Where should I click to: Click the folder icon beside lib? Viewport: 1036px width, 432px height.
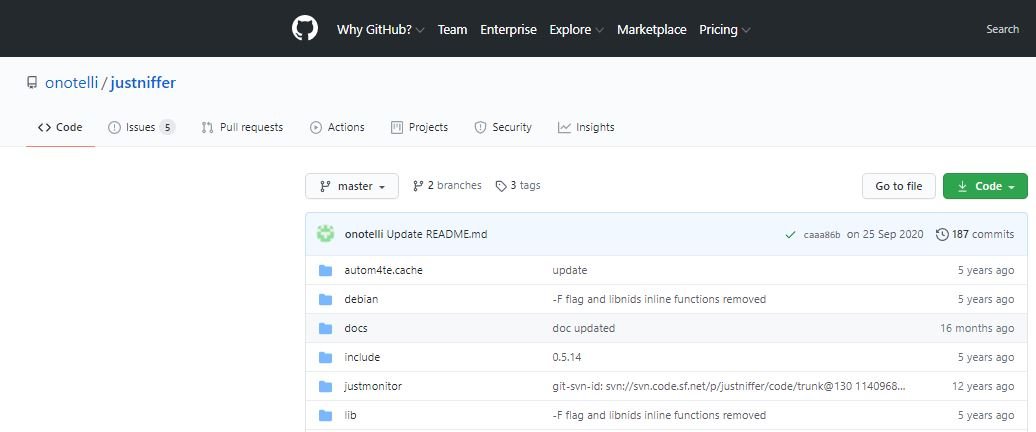[x=325, y=415]
